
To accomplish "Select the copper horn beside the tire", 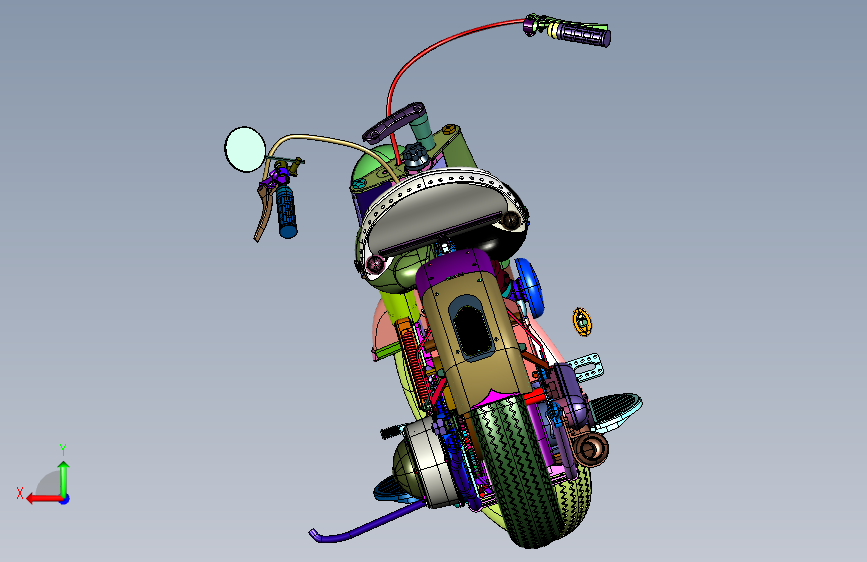I will pyautogui.click(x=592, y=449).
